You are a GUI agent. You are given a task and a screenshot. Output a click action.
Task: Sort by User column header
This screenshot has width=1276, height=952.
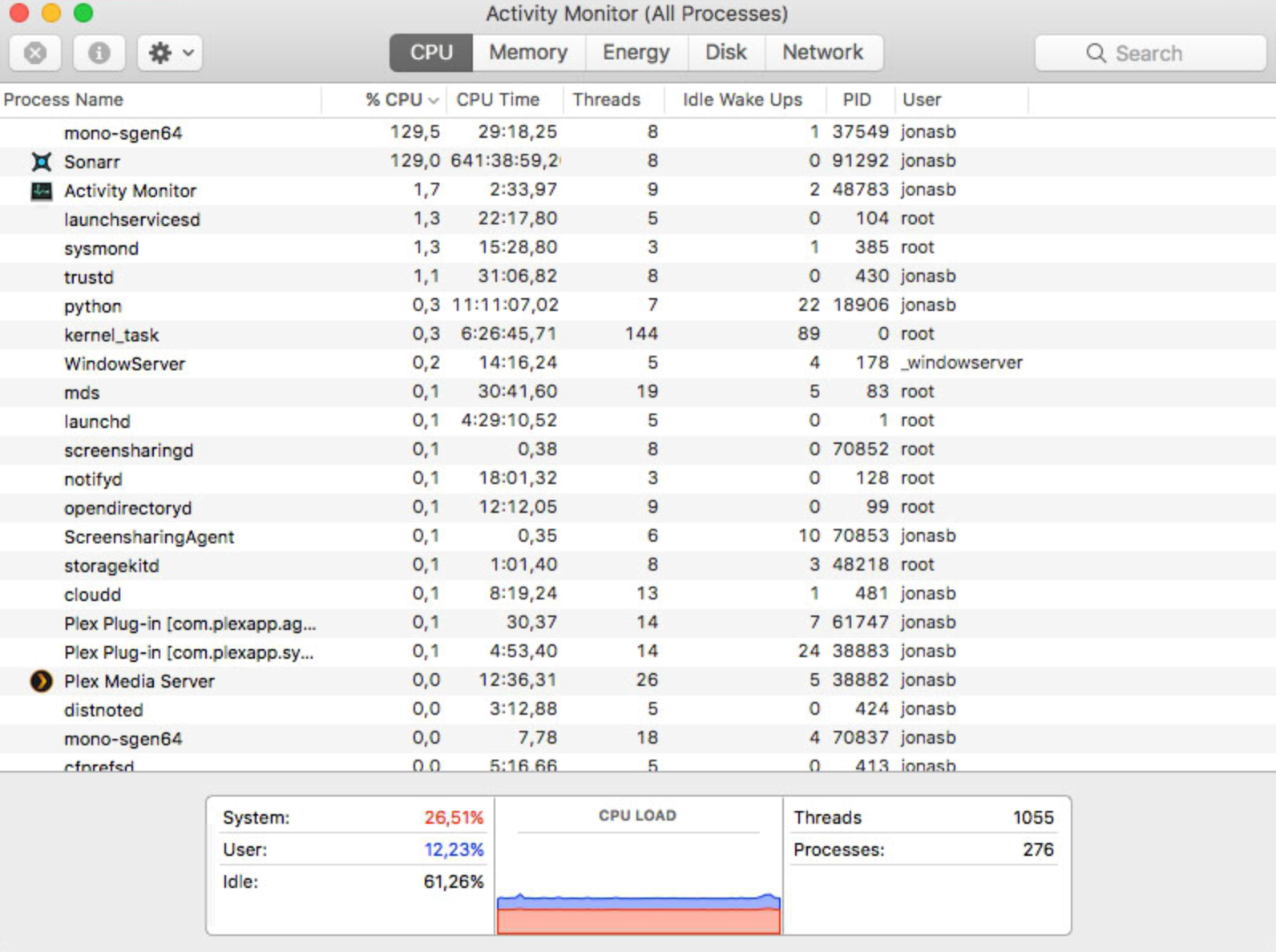tap(961, 100)
